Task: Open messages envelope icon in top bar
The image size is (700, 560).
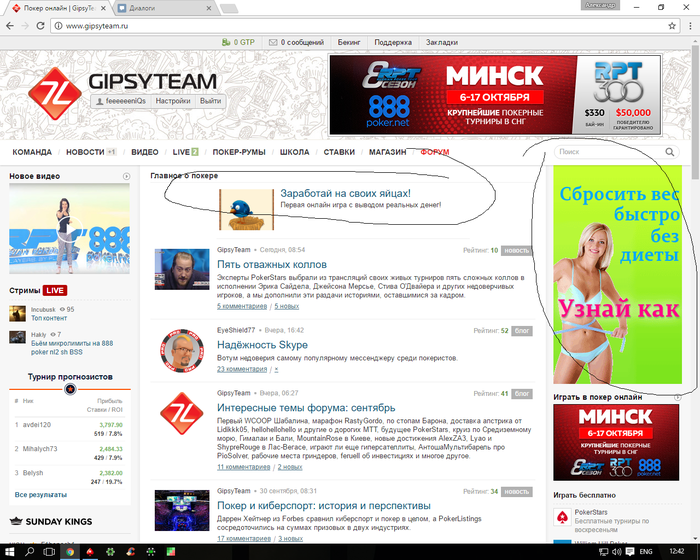Action: tap(273, 42)
